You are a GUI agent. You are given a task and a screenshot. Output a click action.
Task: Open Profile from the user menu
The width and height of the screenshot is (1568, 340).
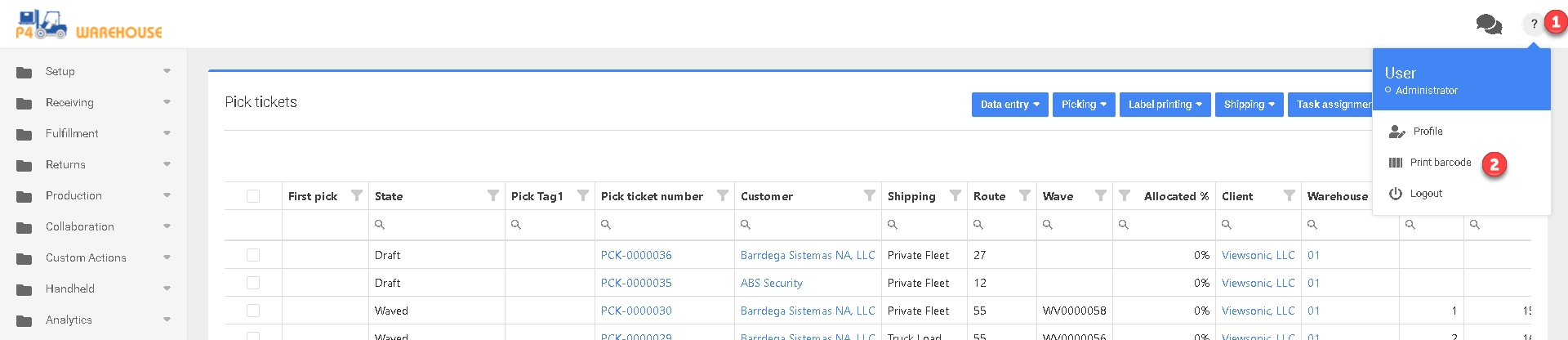tap(1428, 132)
